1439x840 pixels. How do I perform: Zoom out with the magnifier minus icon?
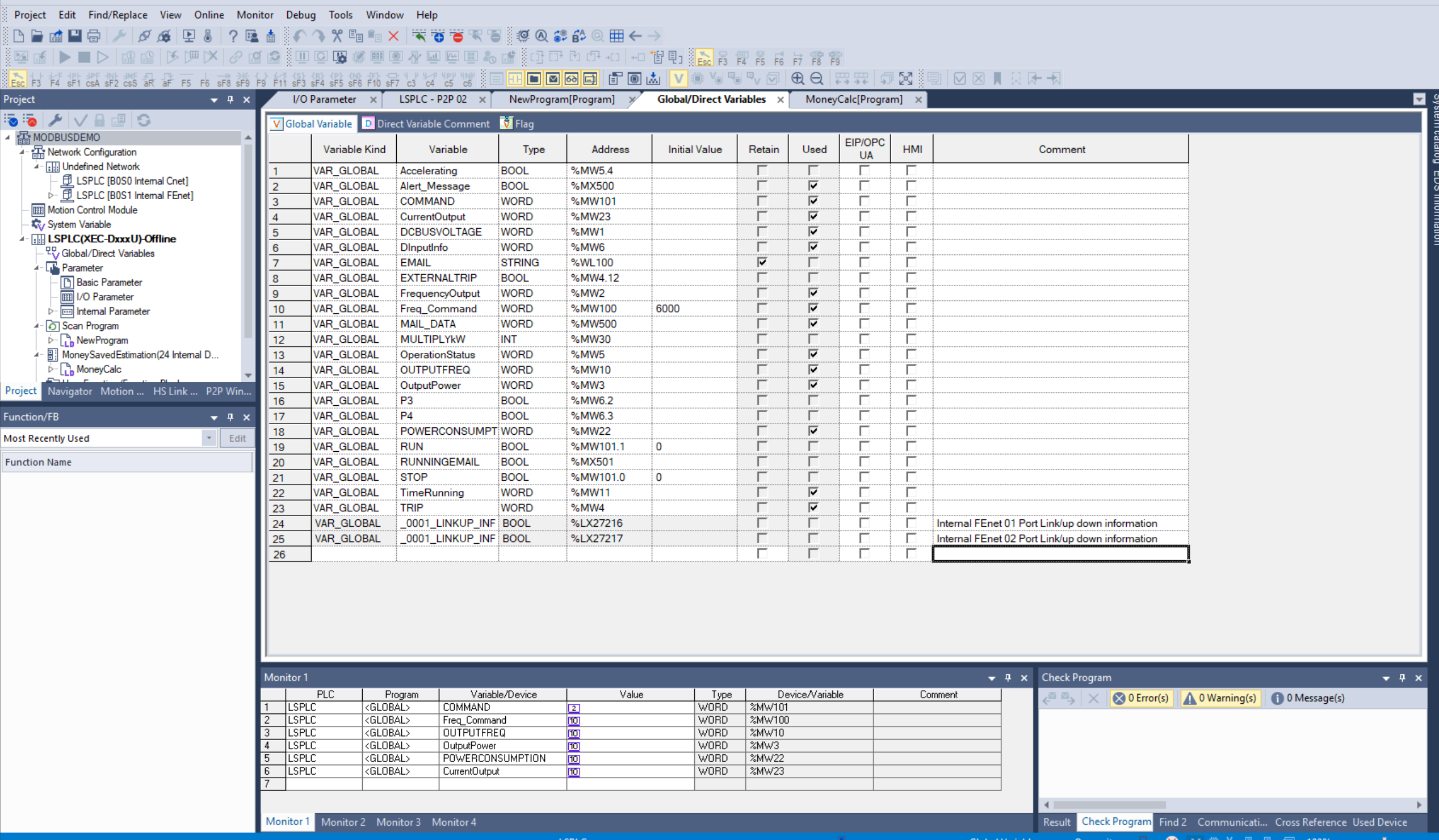817,78
